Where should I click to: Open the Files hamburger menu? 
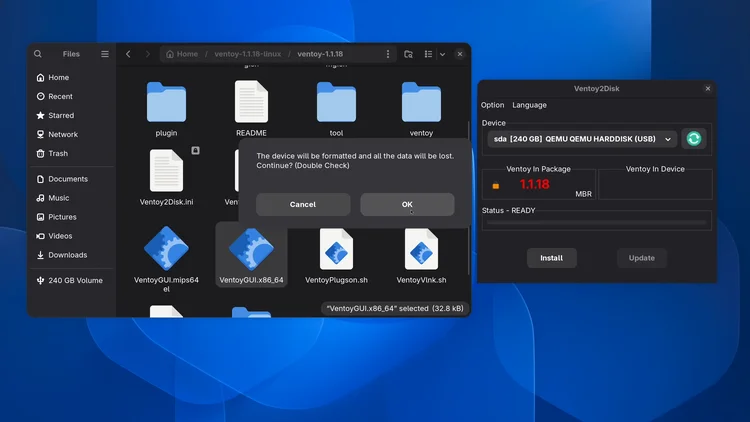(105, 54)
